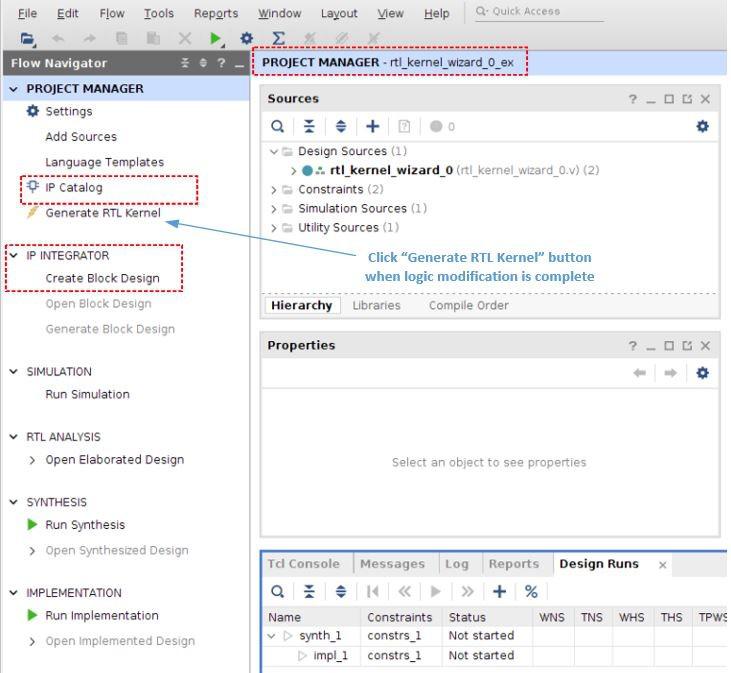Open Language Templates
731x673 pixels.
(104, 162)
